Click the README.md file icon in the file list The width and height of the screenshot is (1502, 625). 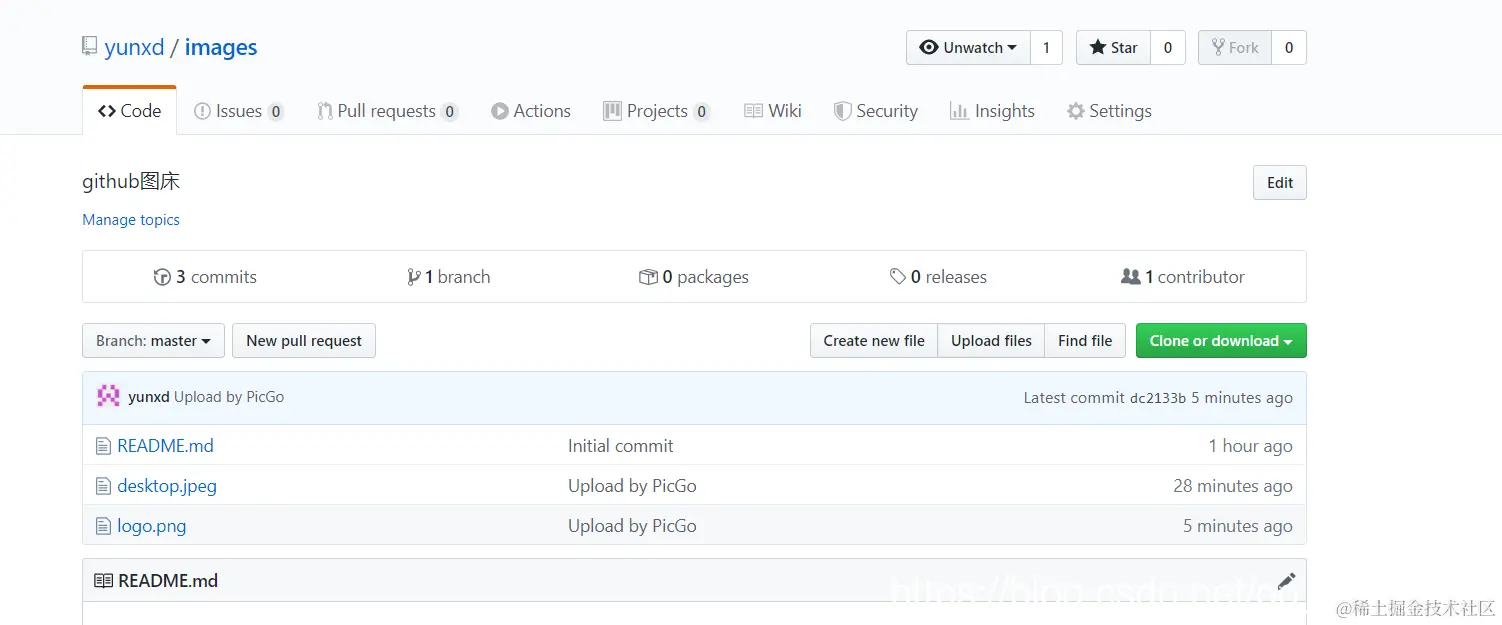[x=103, y=446]
